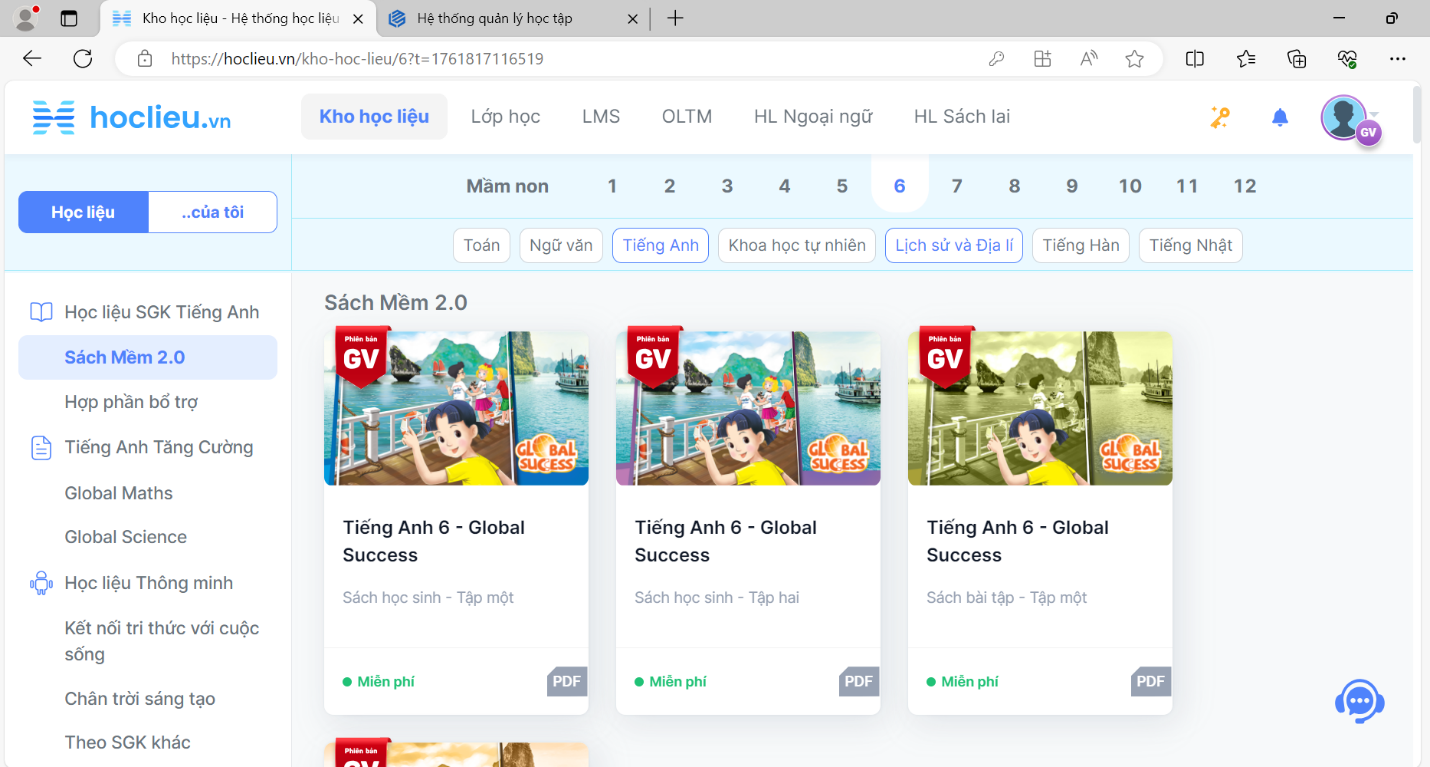Select grade 7 tab
Image resolution: width=1430 pixels, height=767 pixels.
point(957,186)
